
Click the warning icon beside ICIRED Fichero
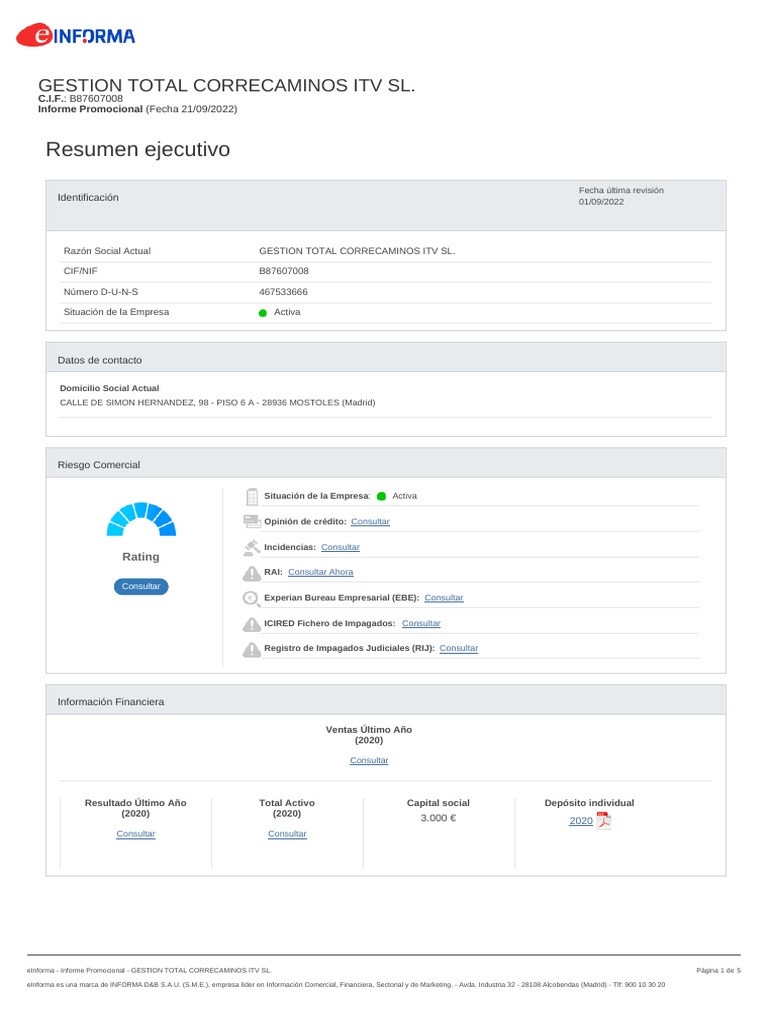tap(252, 624)
